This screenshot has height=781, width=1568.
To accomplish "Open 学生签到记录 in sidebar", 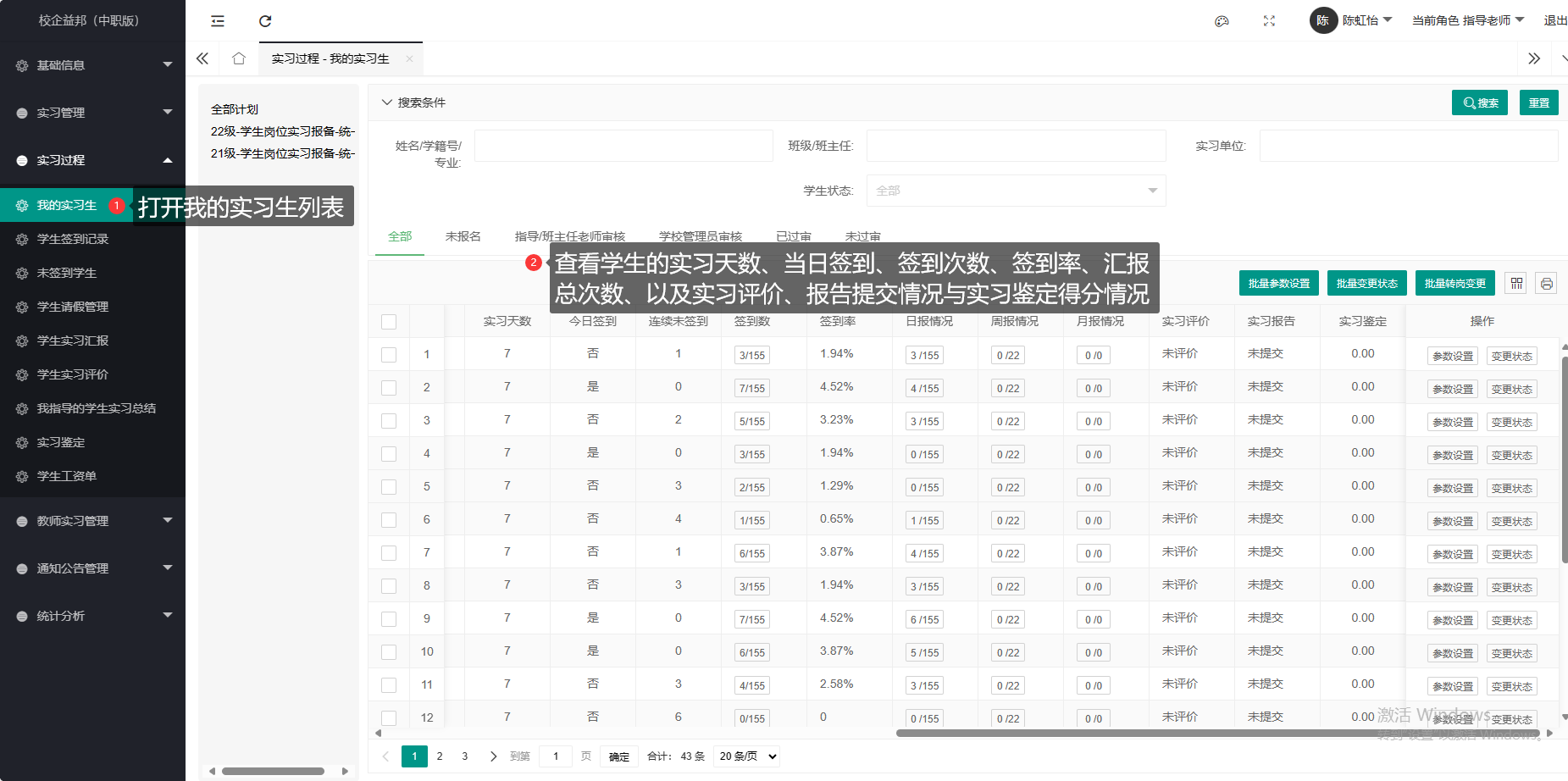I will [x=73, y=239].
